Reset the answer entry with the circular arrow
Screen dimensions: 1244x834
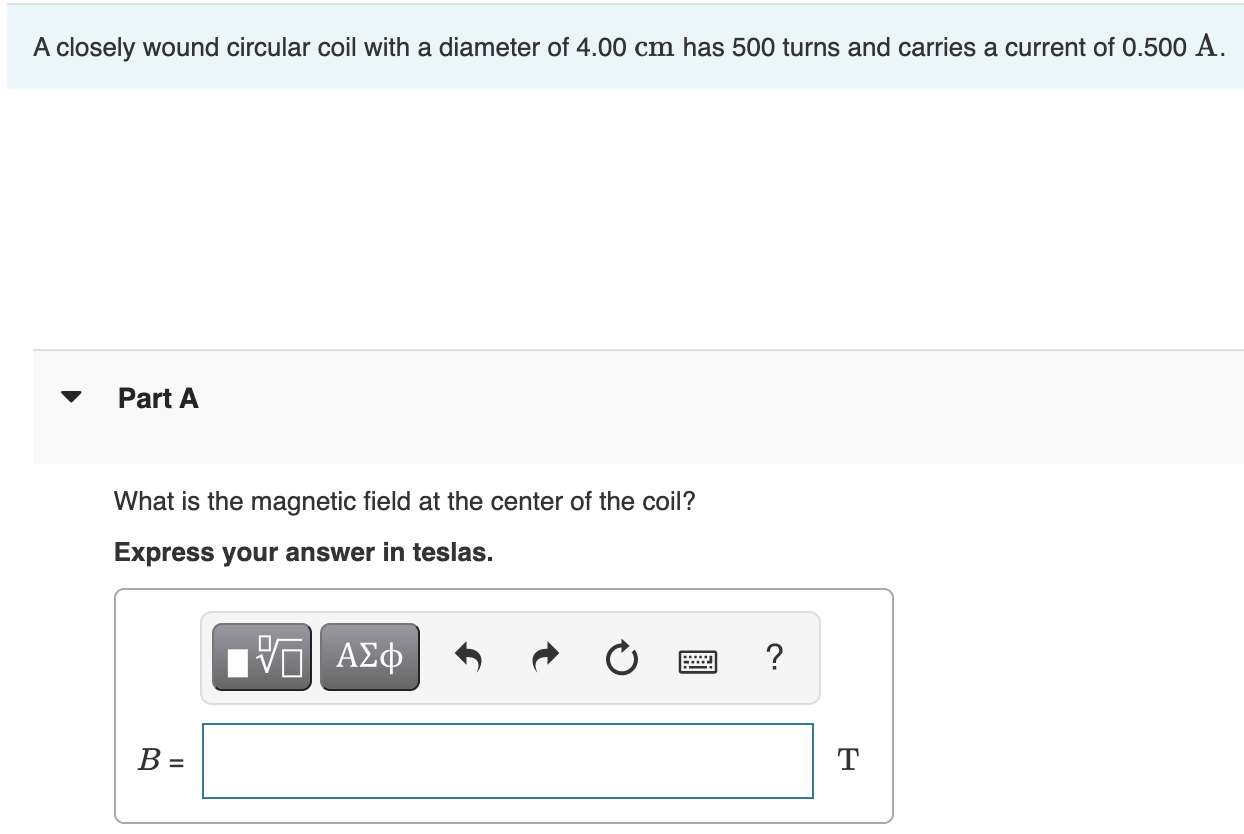(621, 657)
